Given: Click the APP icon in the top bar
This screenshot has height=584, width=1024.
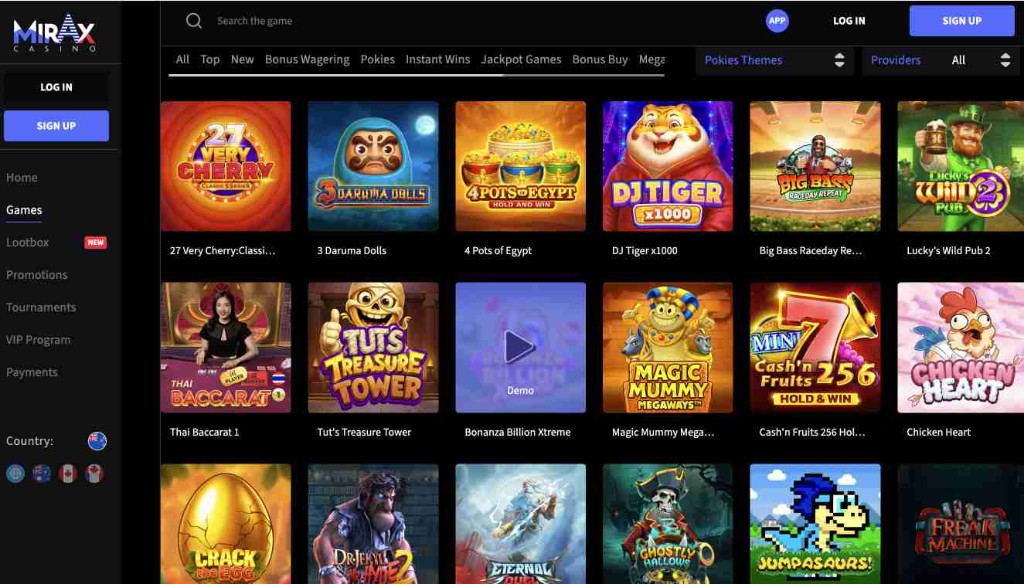Looking at the screenshot, I should click(x=777, y=21).
